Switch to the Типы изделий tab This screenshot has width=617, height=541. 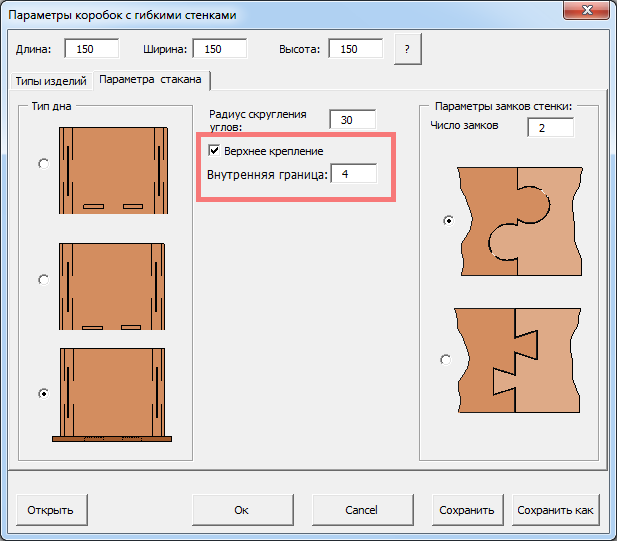tap(51, 81)
